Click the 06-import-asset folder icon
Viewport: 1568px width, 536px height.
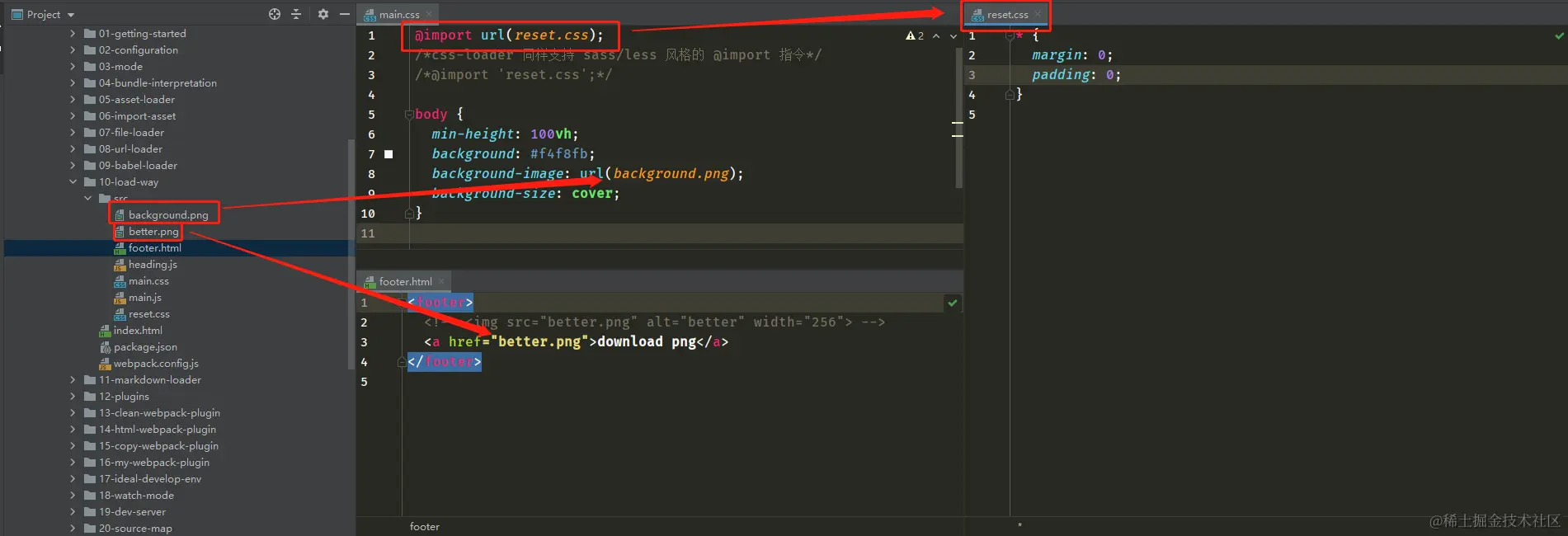(x=90, y=116)
